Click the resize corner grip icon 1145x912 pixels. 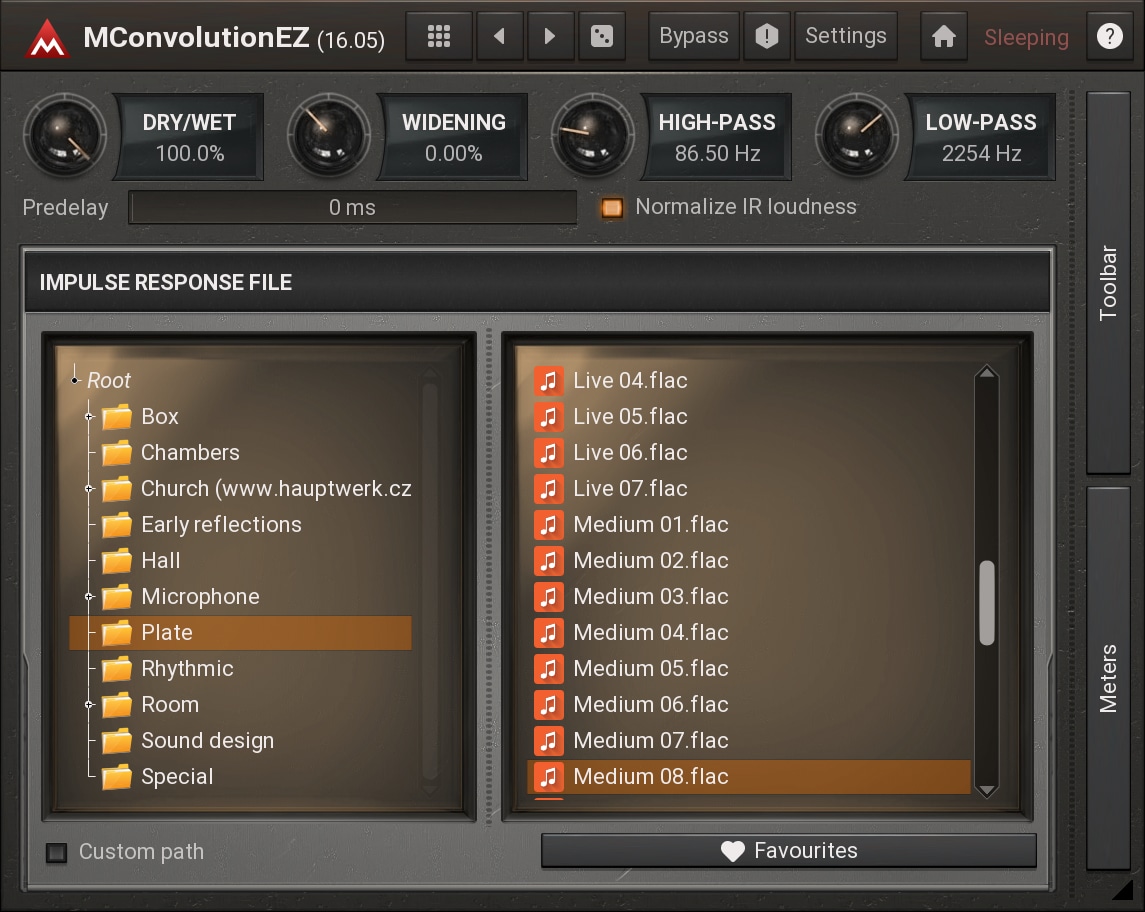[1122, 890]
